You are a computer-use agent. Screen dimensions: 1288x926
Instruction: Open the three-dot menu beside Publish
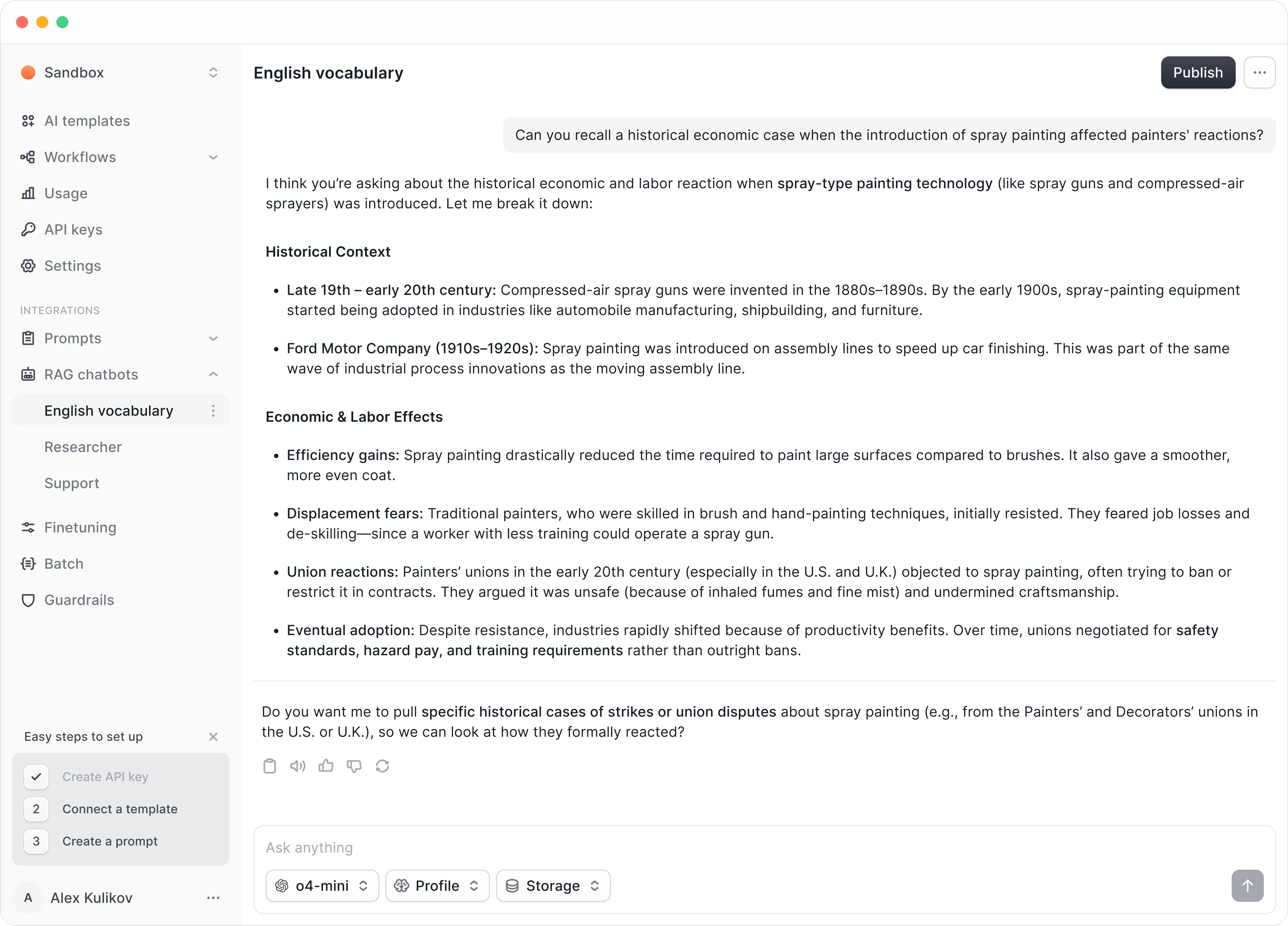pyautogui.click(x=1259, y=73)
